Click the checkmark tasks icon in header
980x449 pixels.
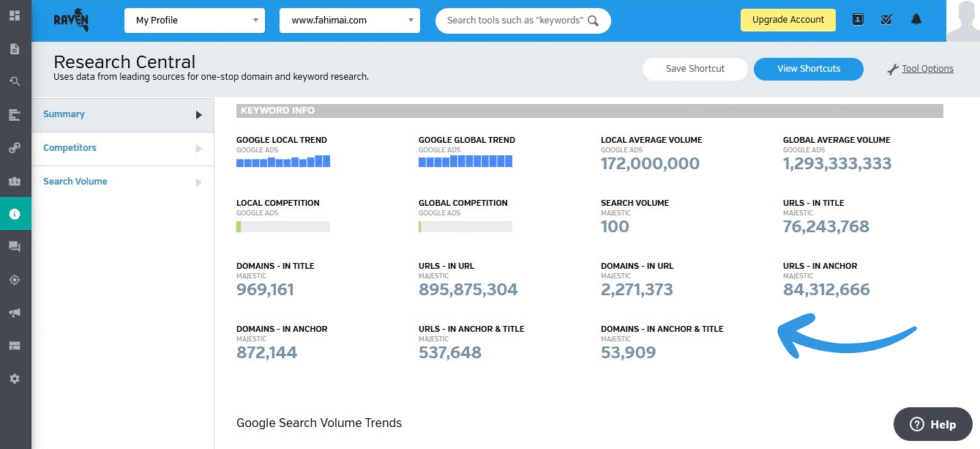pos(886,19)
